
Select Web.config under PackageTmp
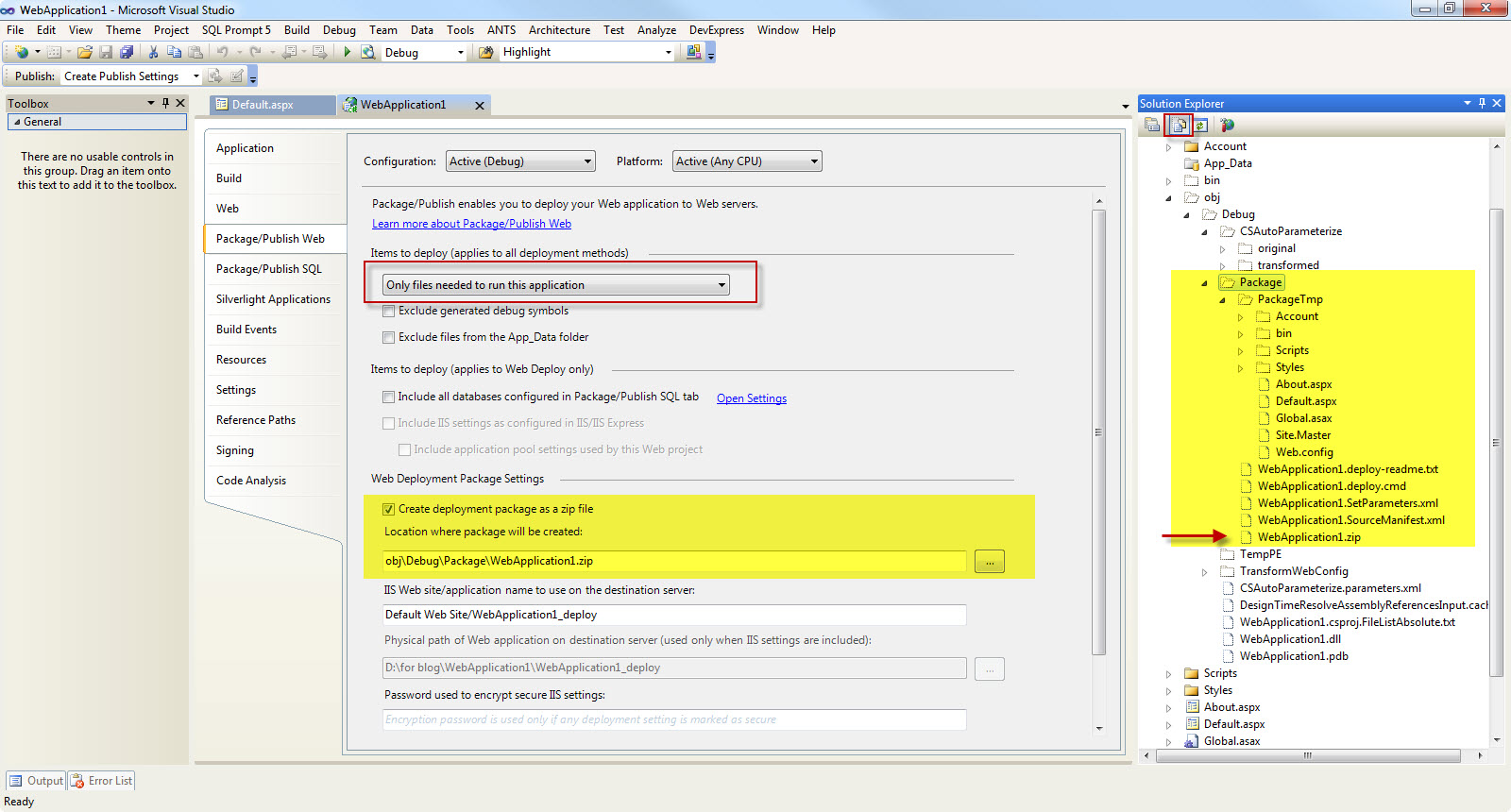(x=1304, y=452)
